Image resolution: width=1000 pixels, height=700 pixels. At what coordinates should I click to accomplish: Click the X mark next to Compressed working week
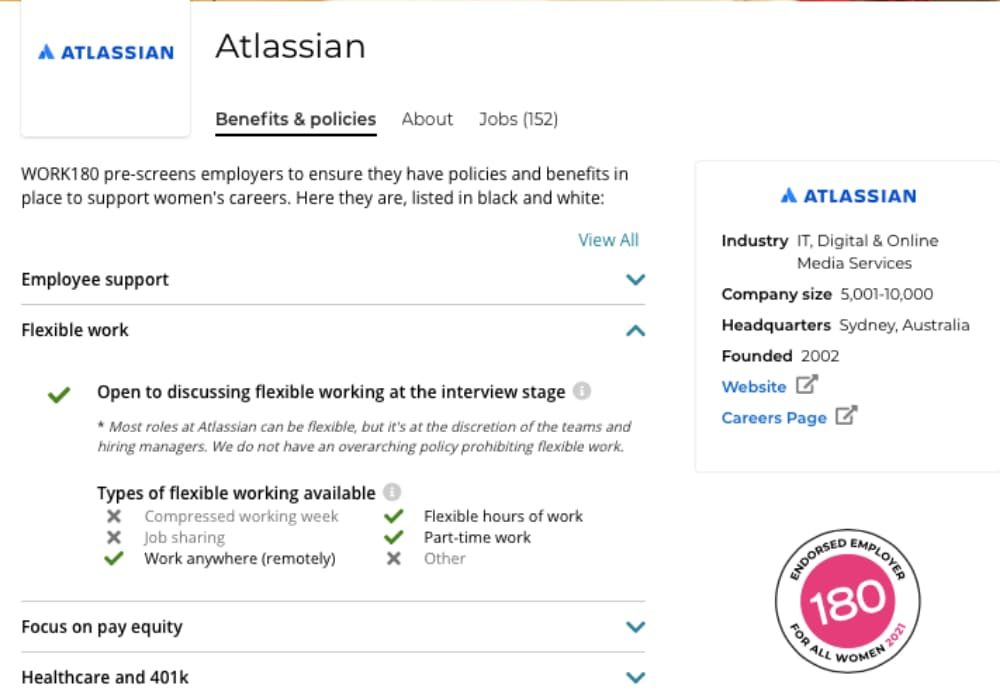coord(114,516)
